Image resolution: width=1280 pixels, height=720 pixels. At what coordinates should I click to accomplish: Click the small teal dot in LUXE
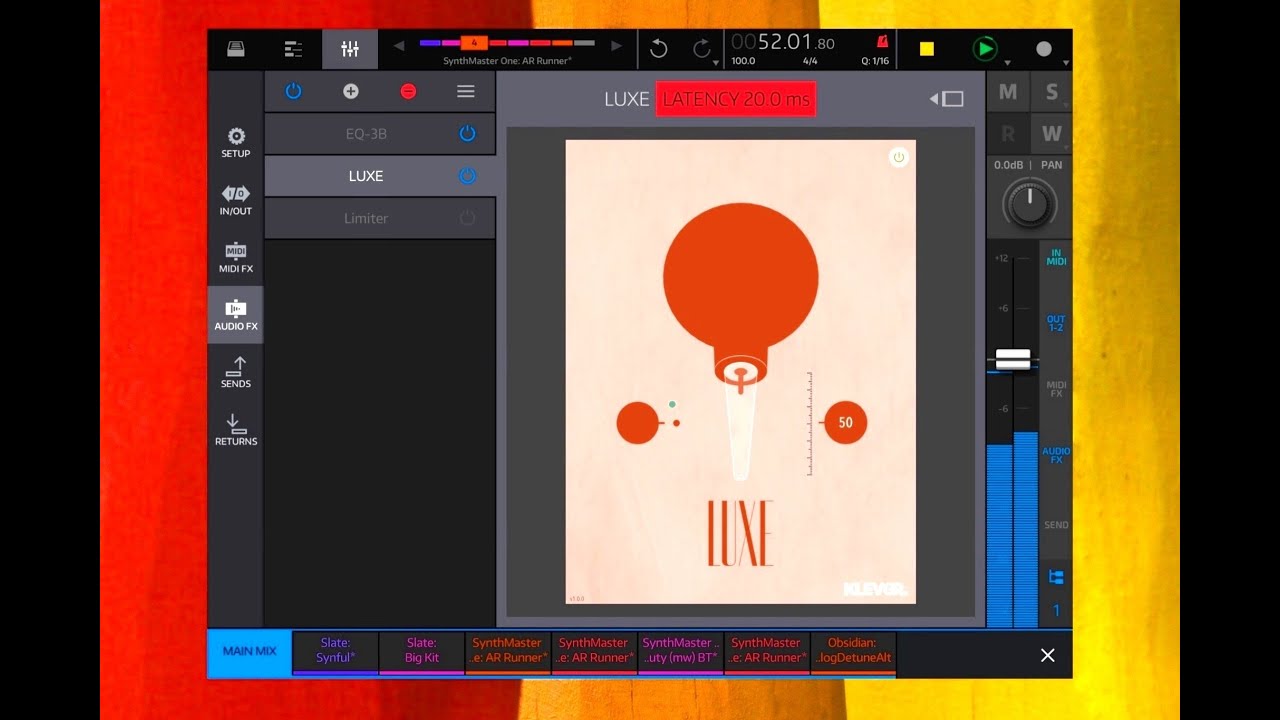point(672,404)
